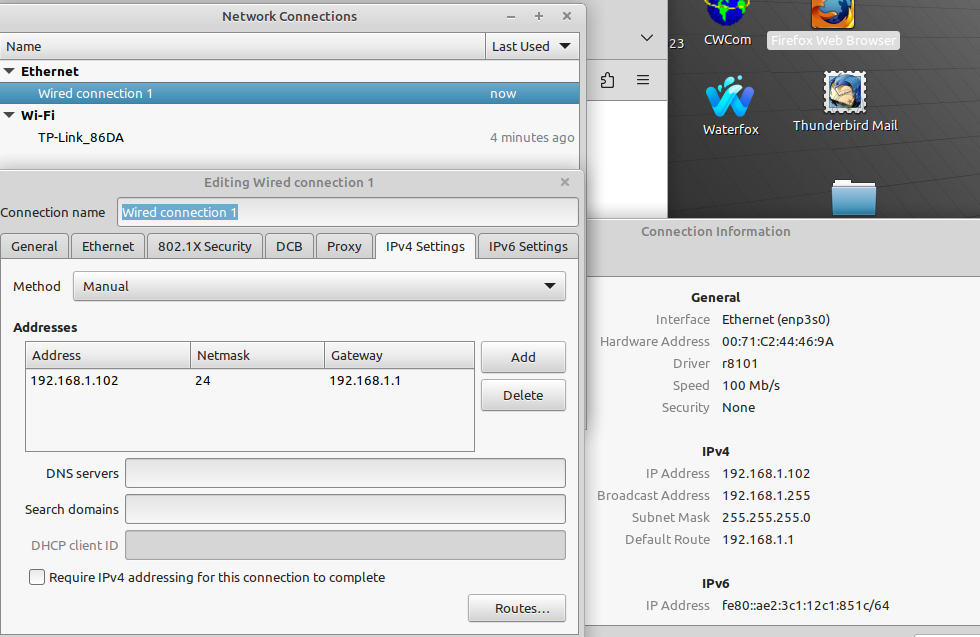Open the 802.1X Security tab
Viewport: 980px width, 637px height.
(204, 246)
